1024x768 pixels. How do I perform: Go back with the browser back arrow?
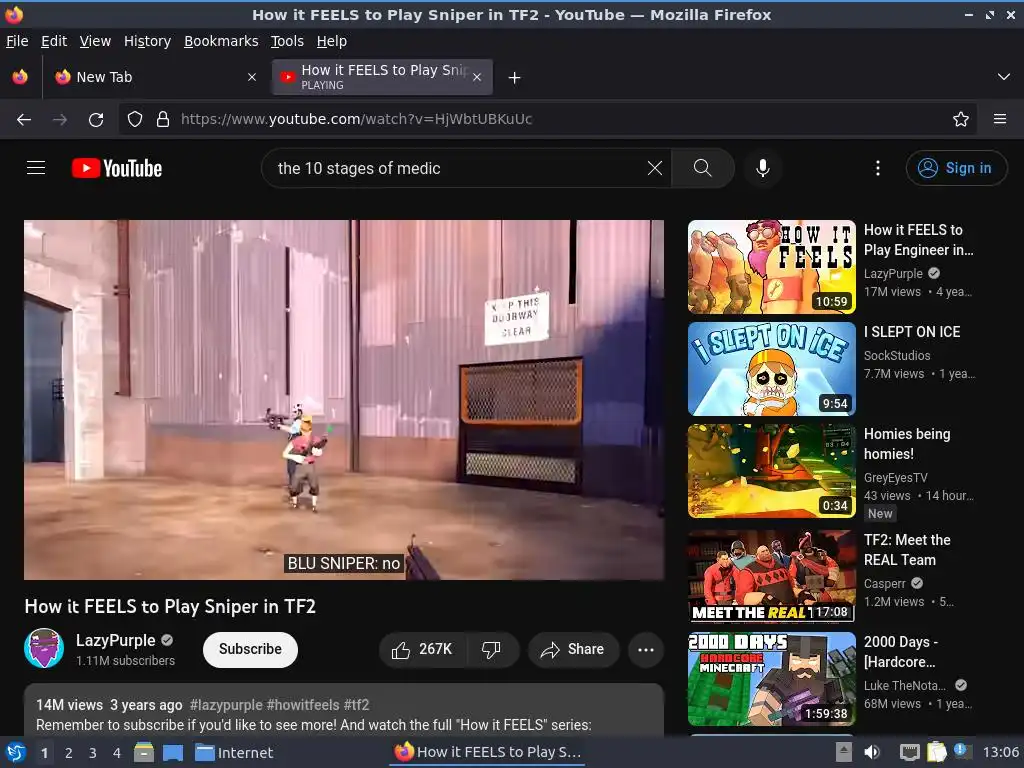click(24, 120)
